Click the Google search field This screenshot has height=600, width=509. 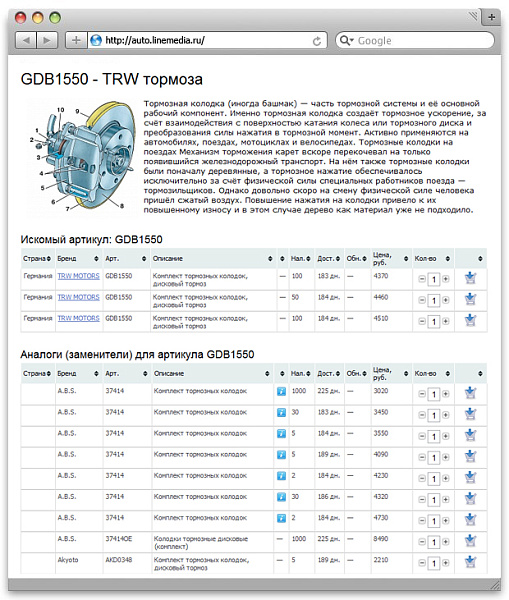click(415, 41)
